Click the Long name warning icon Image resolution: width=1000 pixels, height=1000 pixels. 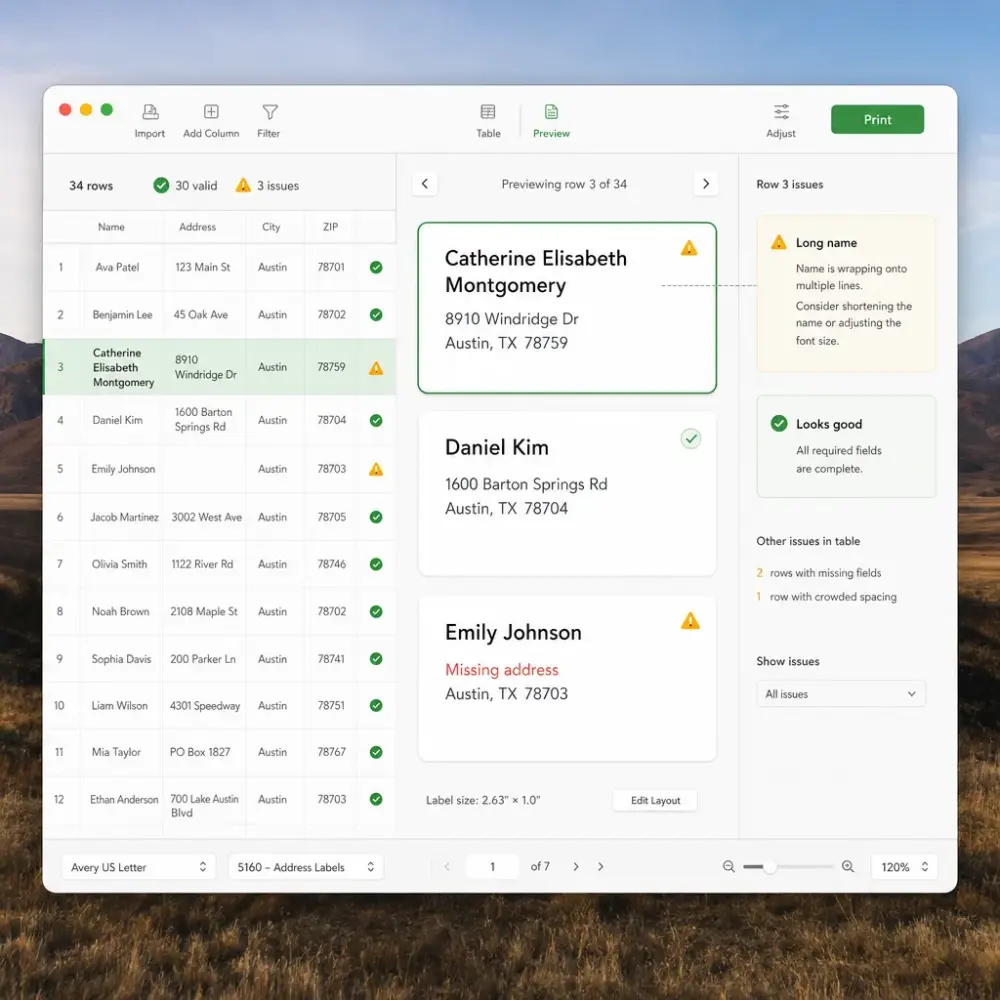tap(779, 242)
